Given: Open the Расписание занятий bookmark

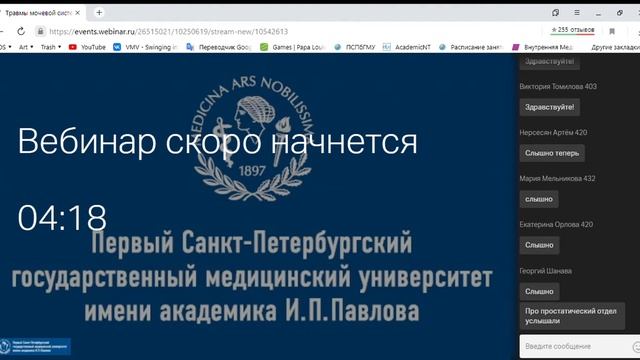Looking at the screenshot, I should (x=470, y=47).
